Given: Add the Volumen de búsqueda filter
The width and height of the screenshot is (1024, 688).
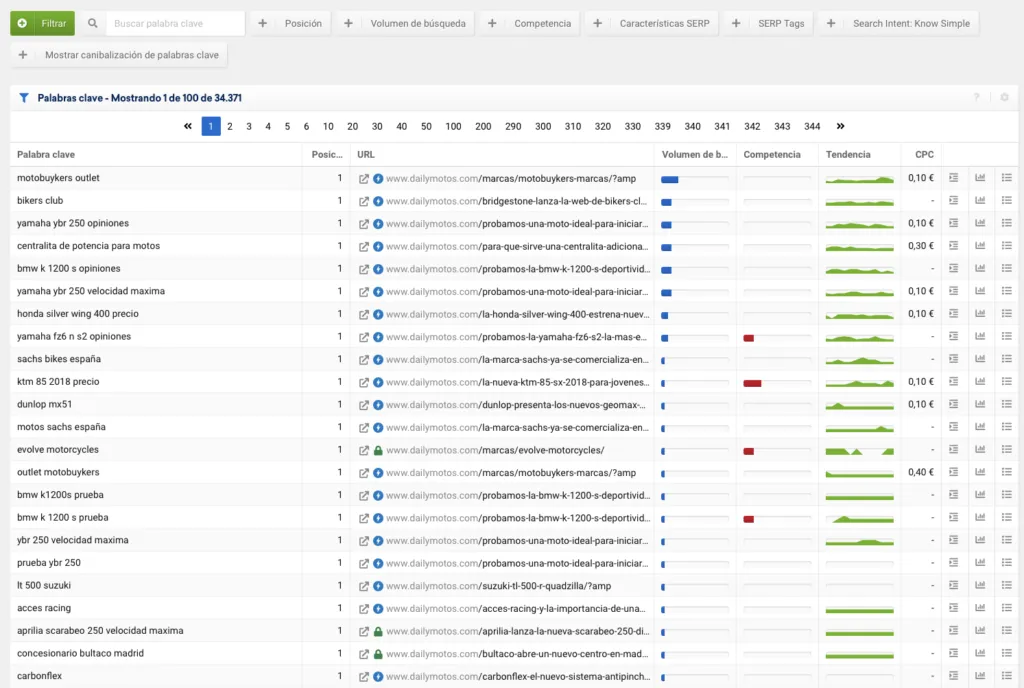Looking at the screenshot, I should pos(405,23).
